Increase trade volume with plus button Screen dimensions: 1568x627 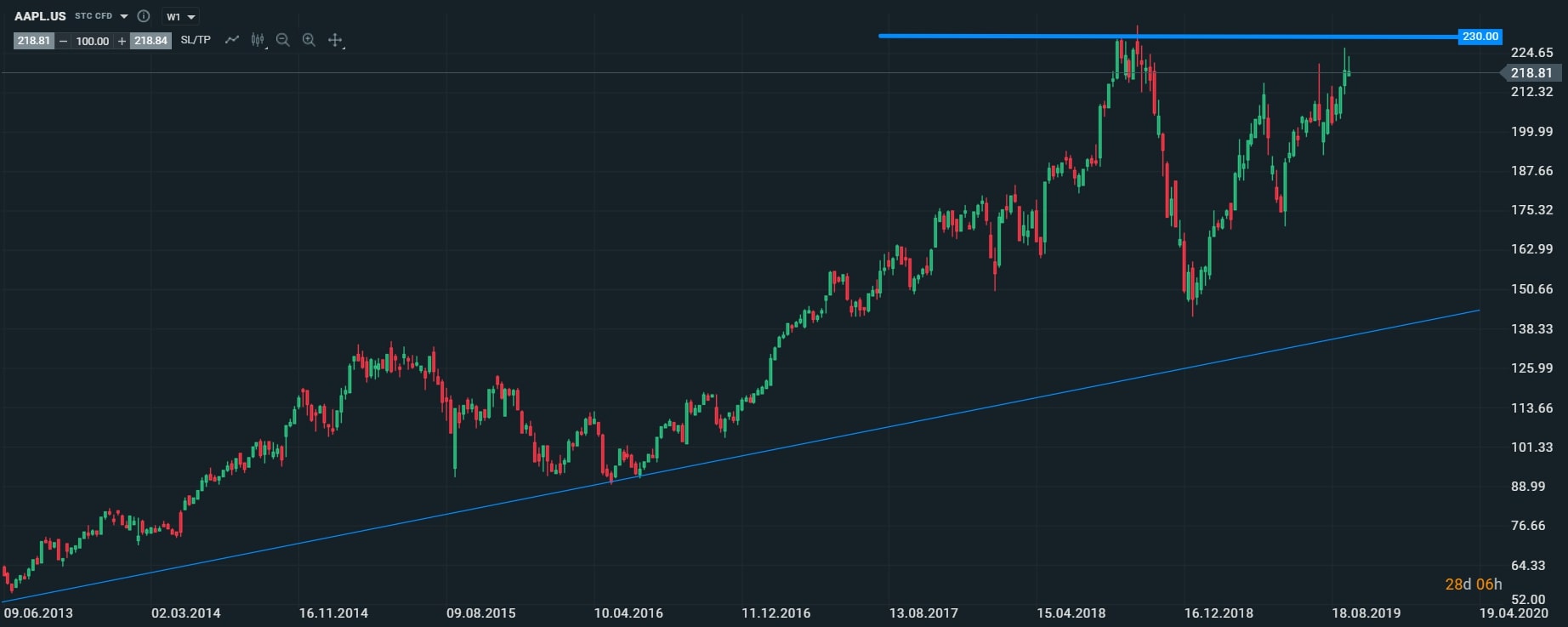pyautogui.click(x=122, y=41)
